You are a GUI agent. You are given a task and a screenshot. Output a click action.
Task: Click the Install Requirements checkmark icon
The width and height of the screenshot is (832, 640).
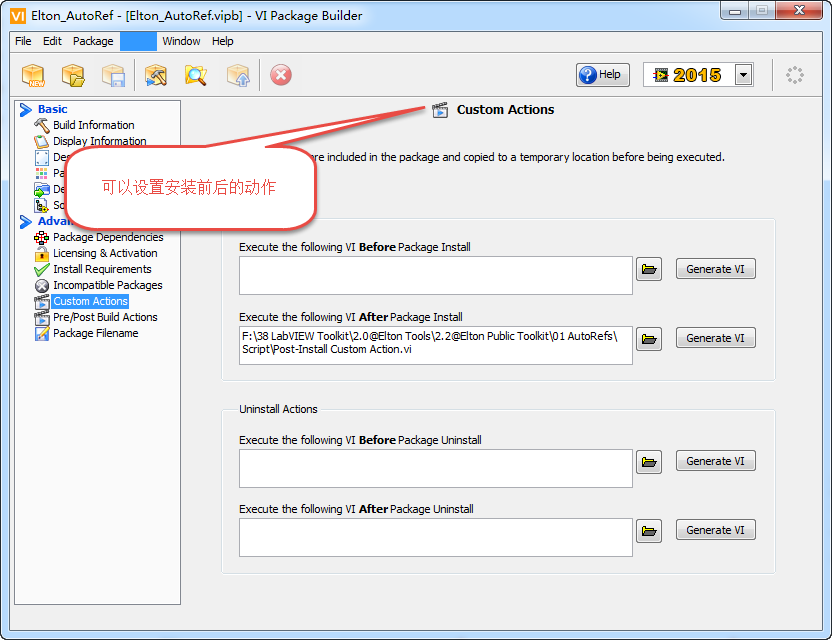click(x=41, y=270)
